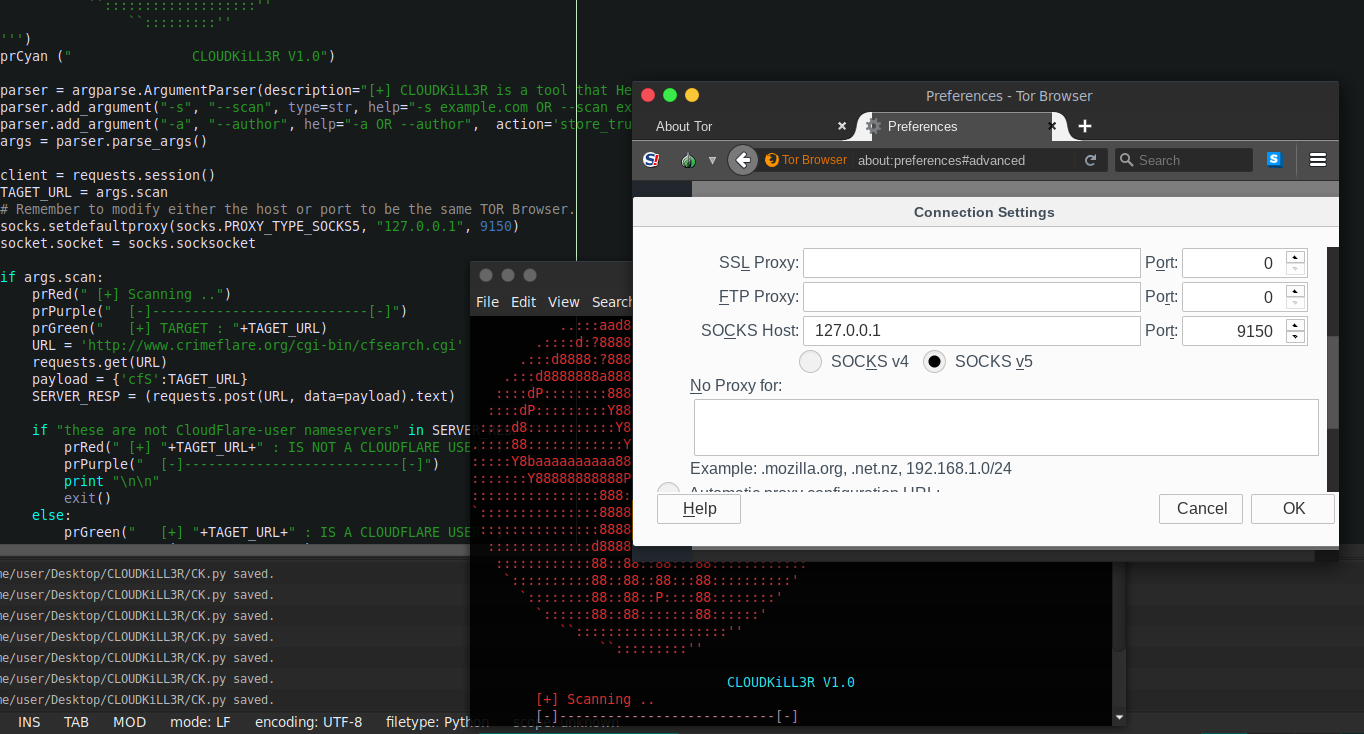Open the File menu in the terminal window
This screenshot has height=734, width=1364.
[x=487, y=302]
